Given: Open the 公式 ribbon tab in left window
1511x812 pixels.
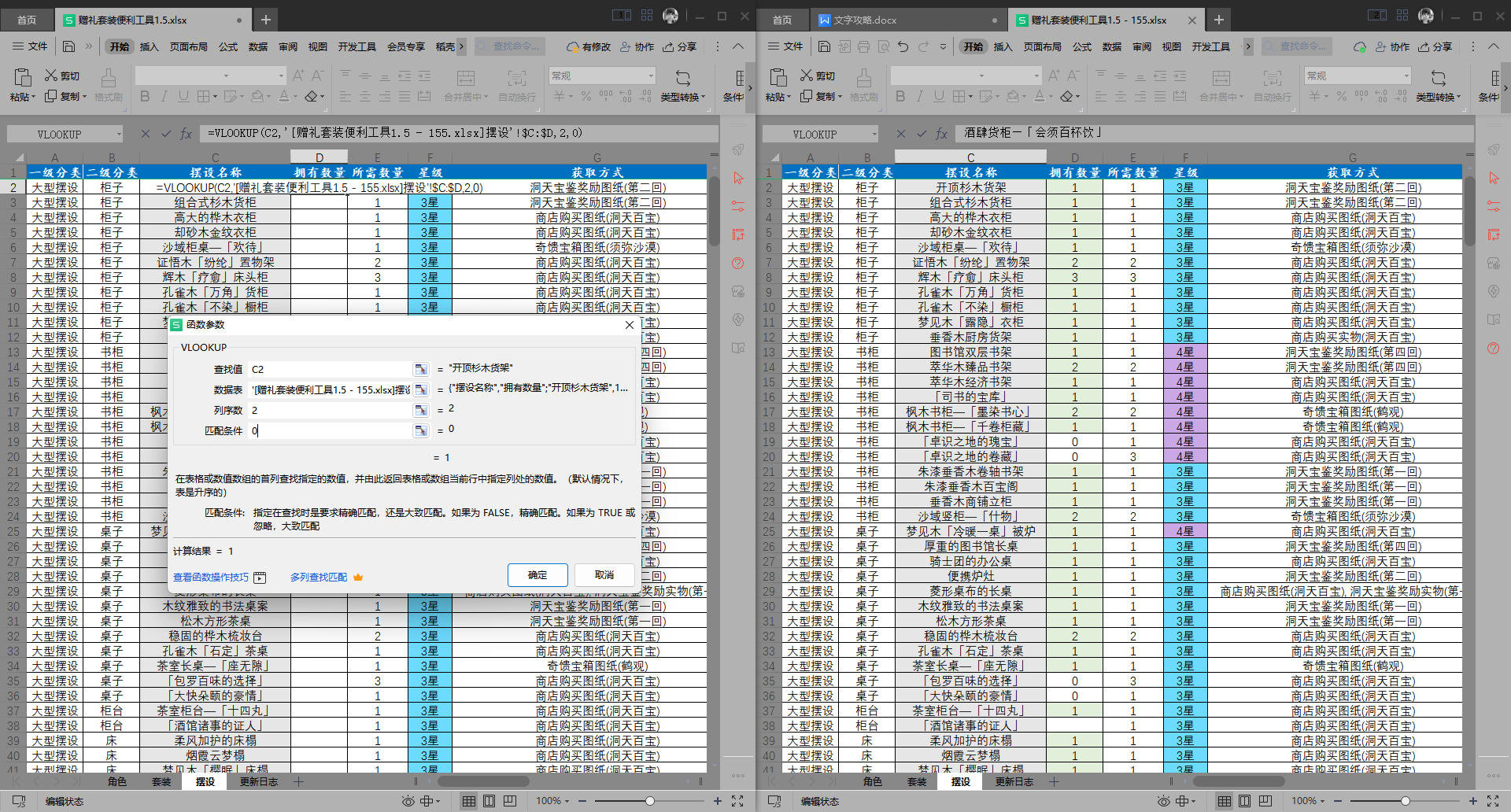Looking at the screenshot, I should pyautogui.click(x=228, y=47).
